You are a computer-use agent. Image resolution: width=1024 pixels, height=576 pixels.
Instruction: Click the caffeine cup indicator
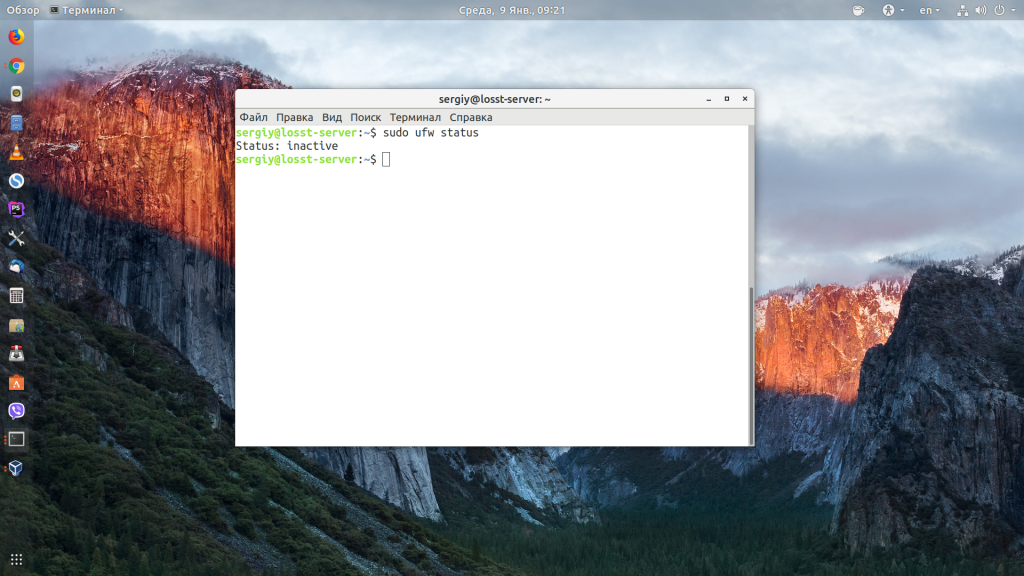click(x=859, y=11)
